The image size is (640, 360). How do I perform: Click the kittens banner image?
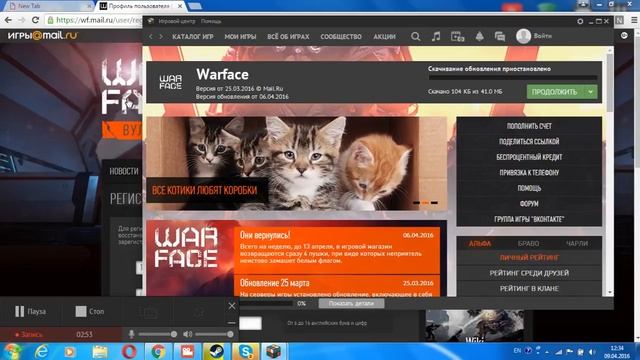click(x=297, y=164)
